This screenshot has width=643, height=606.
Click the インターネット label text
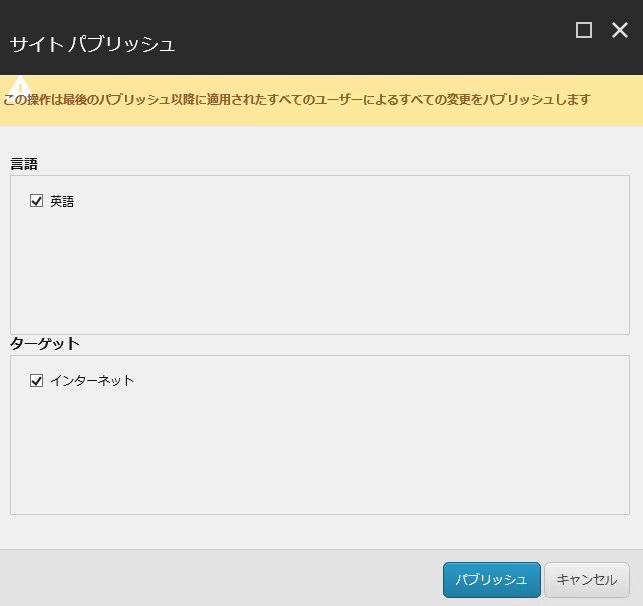[92, 380]
